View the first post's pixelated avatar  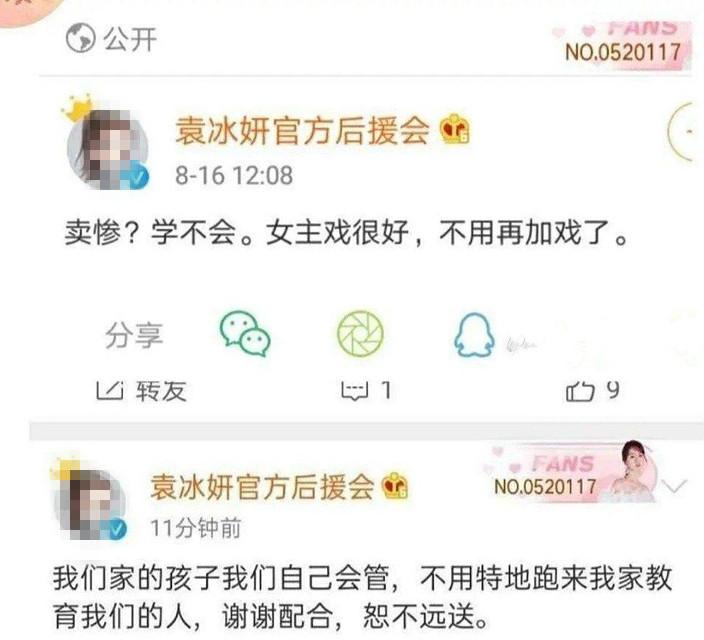[108, 148]
